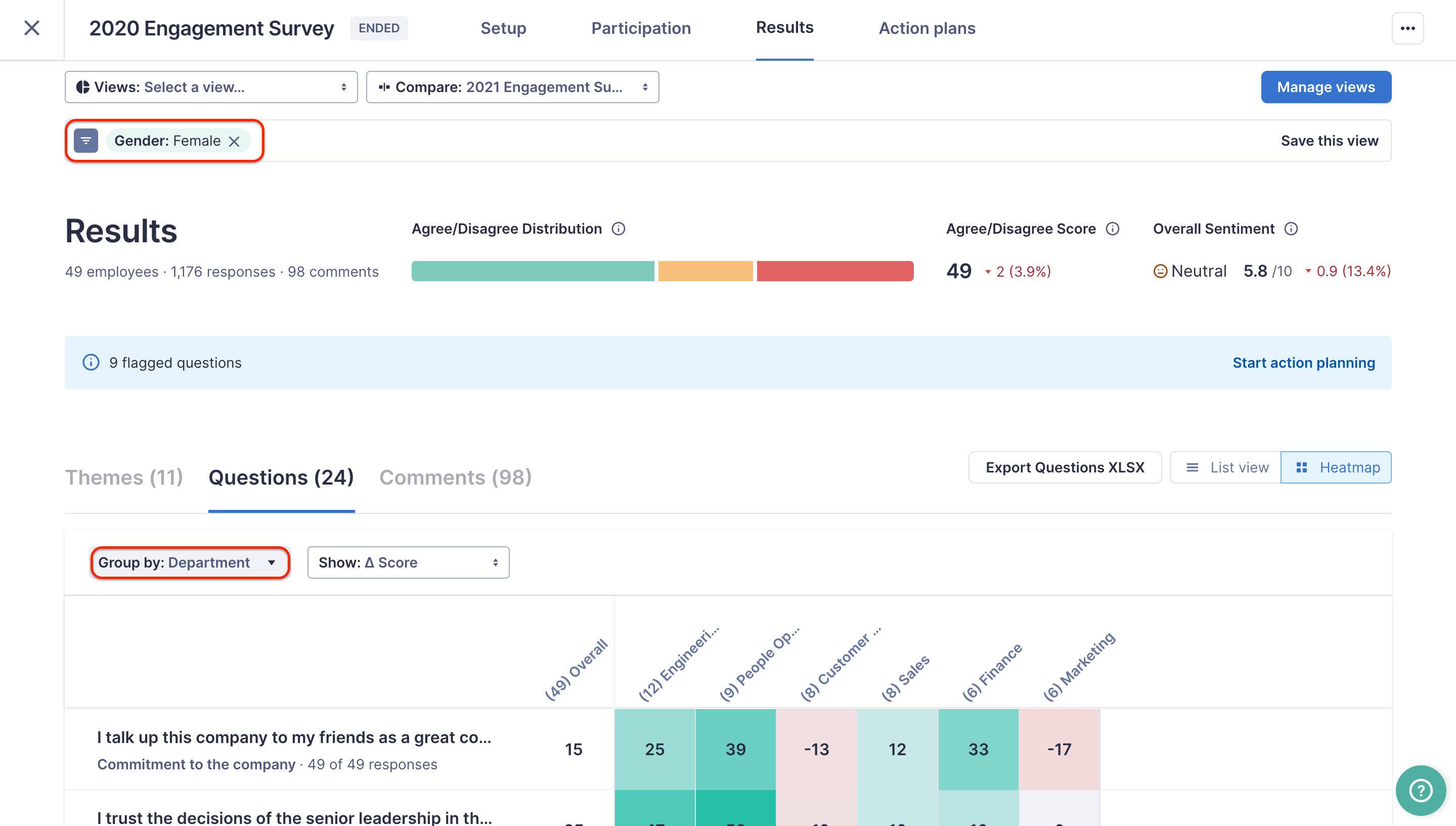This screenshot has height=826, width=1456.
Task: Click the overall score 15 cell
Action: [573, 750]
